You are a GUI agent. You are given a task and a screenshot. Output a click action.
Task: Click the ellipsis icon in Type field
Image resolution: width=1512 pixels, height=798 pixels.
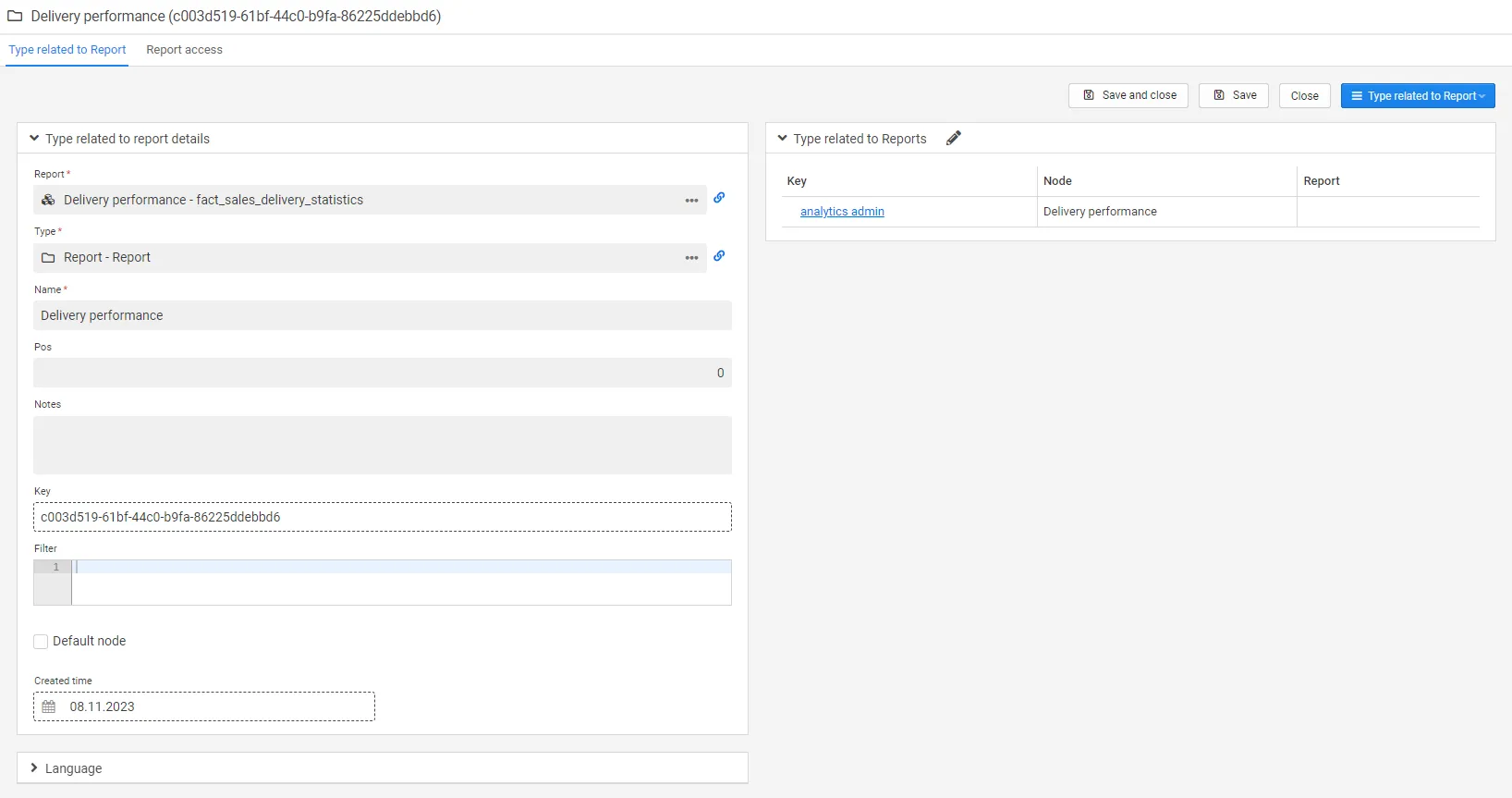(691, 258)
